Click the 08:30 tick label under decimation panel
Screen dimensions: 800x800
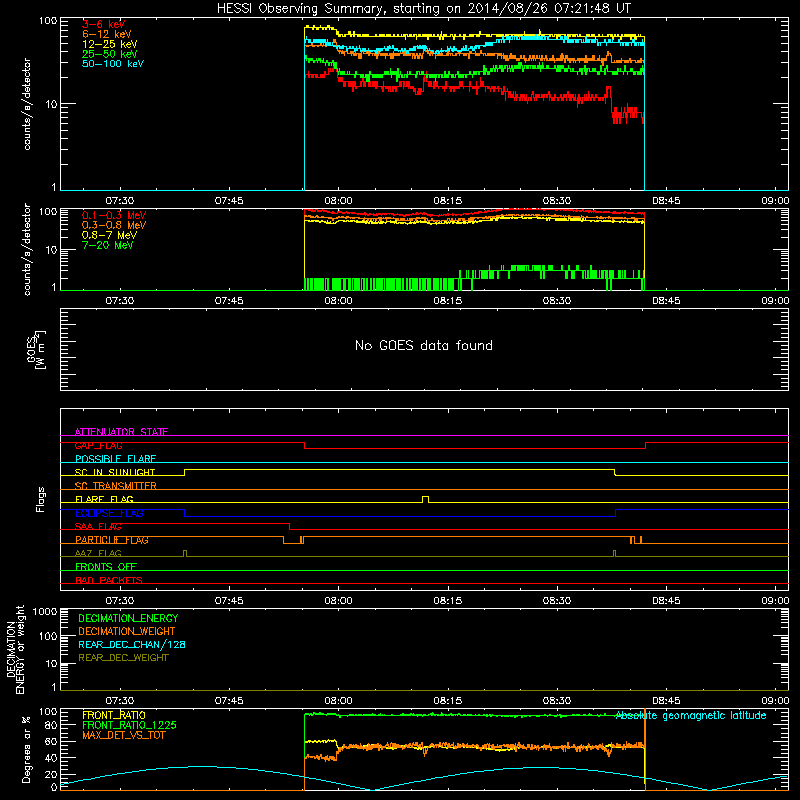click(x=557, y=701)
